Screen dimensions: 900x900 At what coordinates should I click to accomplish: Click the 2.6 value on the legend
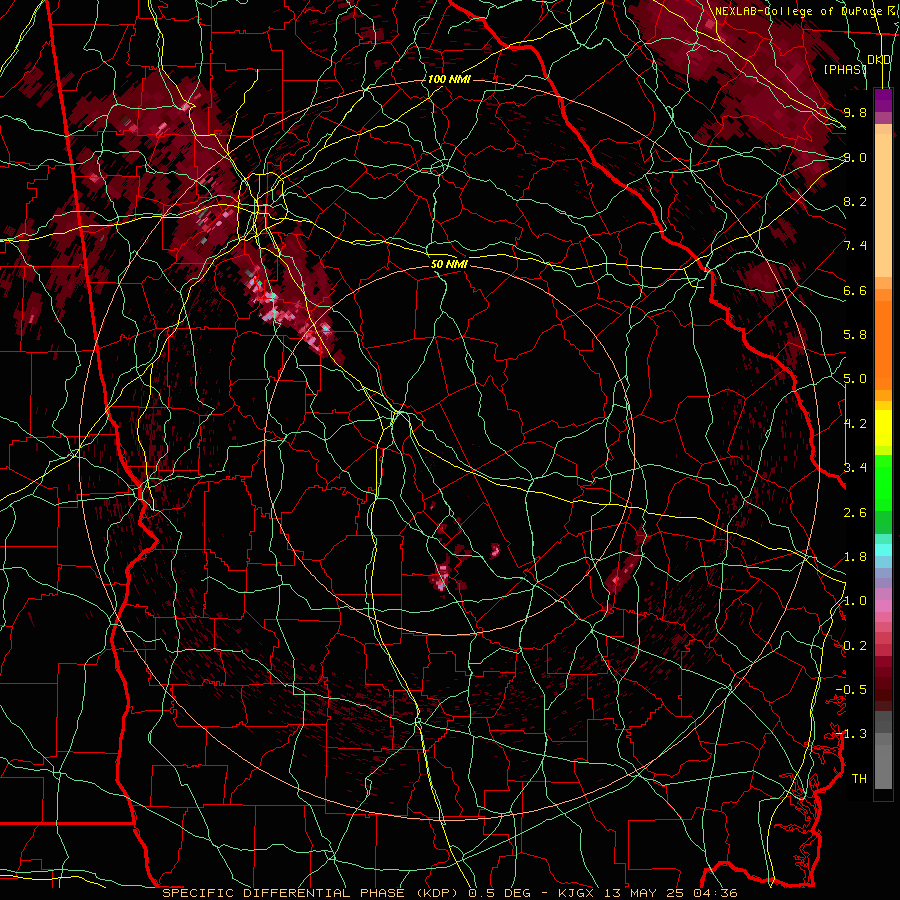click(x=855, y=513)
